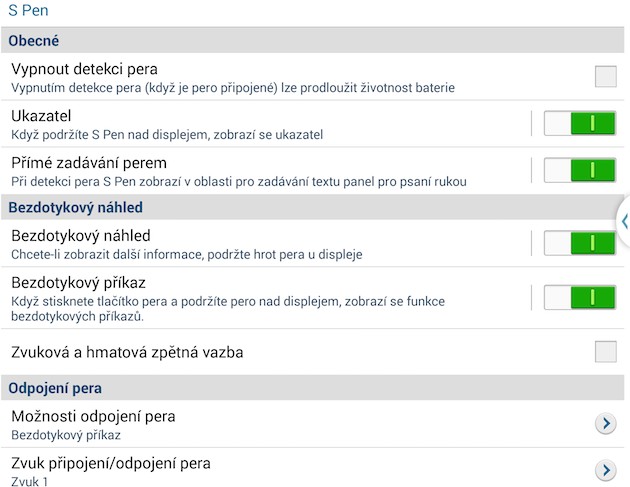Open Zvuk připojení/odpojení pera option
The width and height of the screenshot is (630, 487).
312,468
